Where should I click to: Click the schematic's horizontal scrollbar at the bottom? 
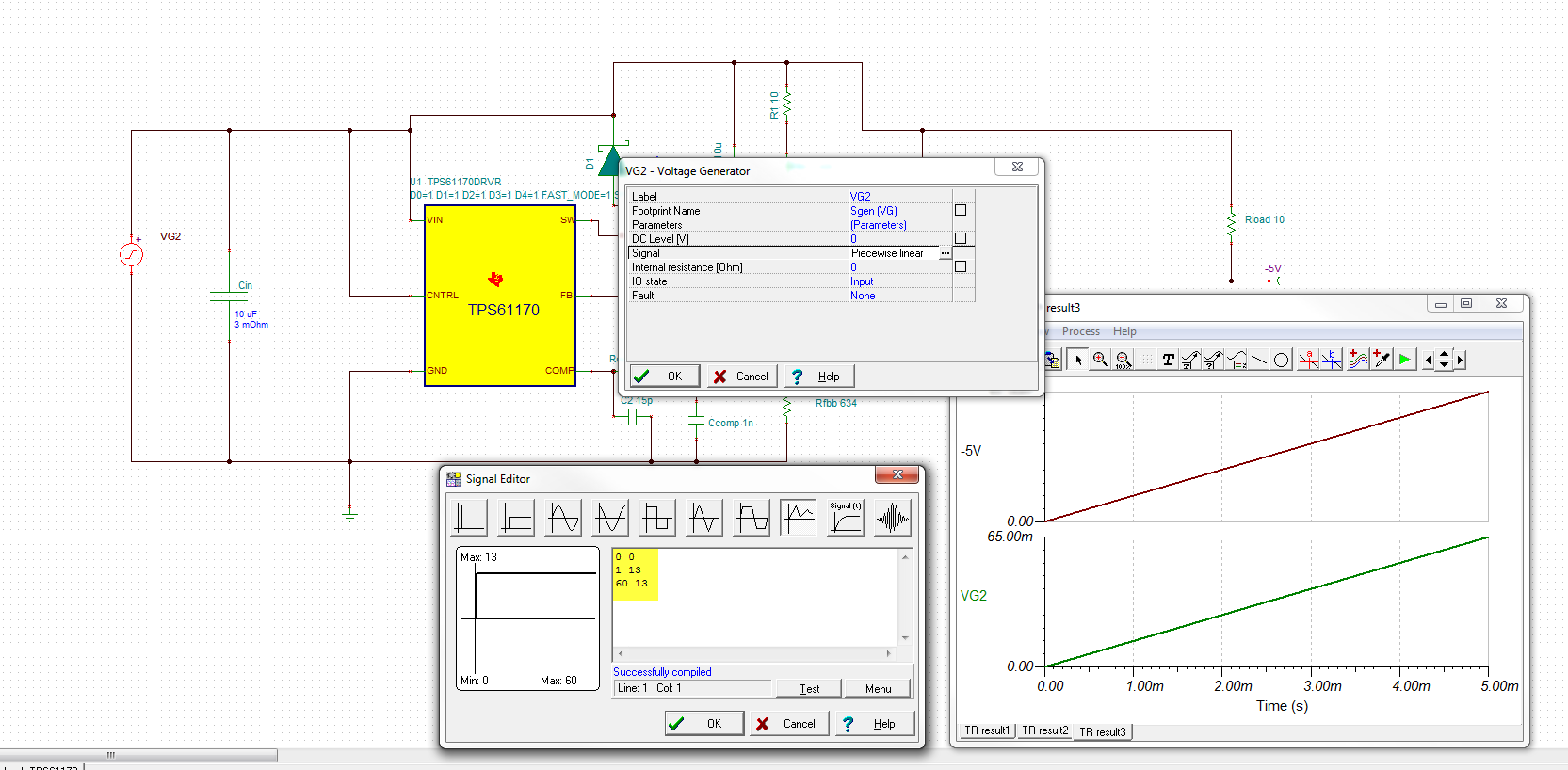tap(138, 755)
